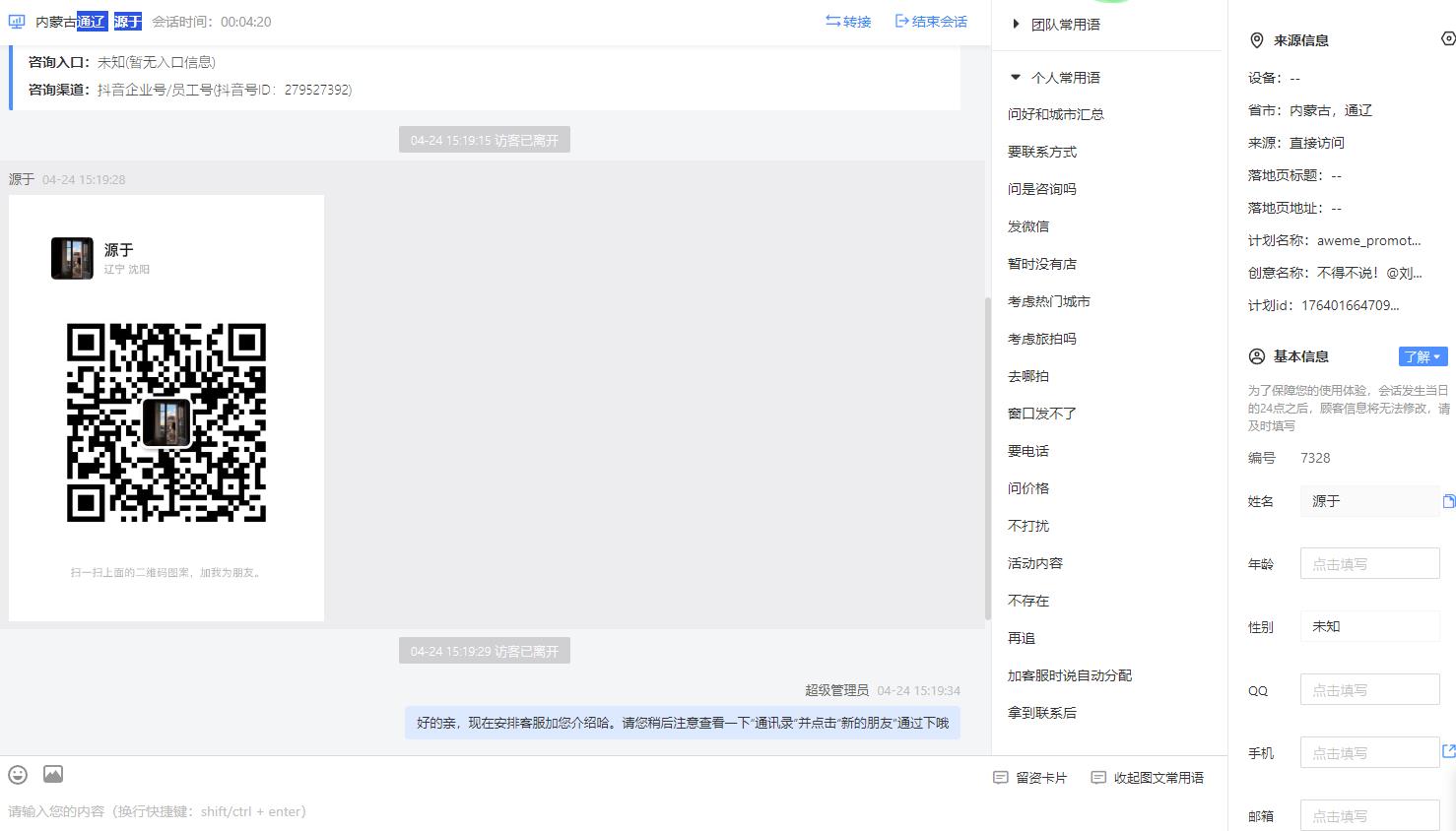
Task: Click 结束会话 to end the chat
Action: tap(931, 22)
